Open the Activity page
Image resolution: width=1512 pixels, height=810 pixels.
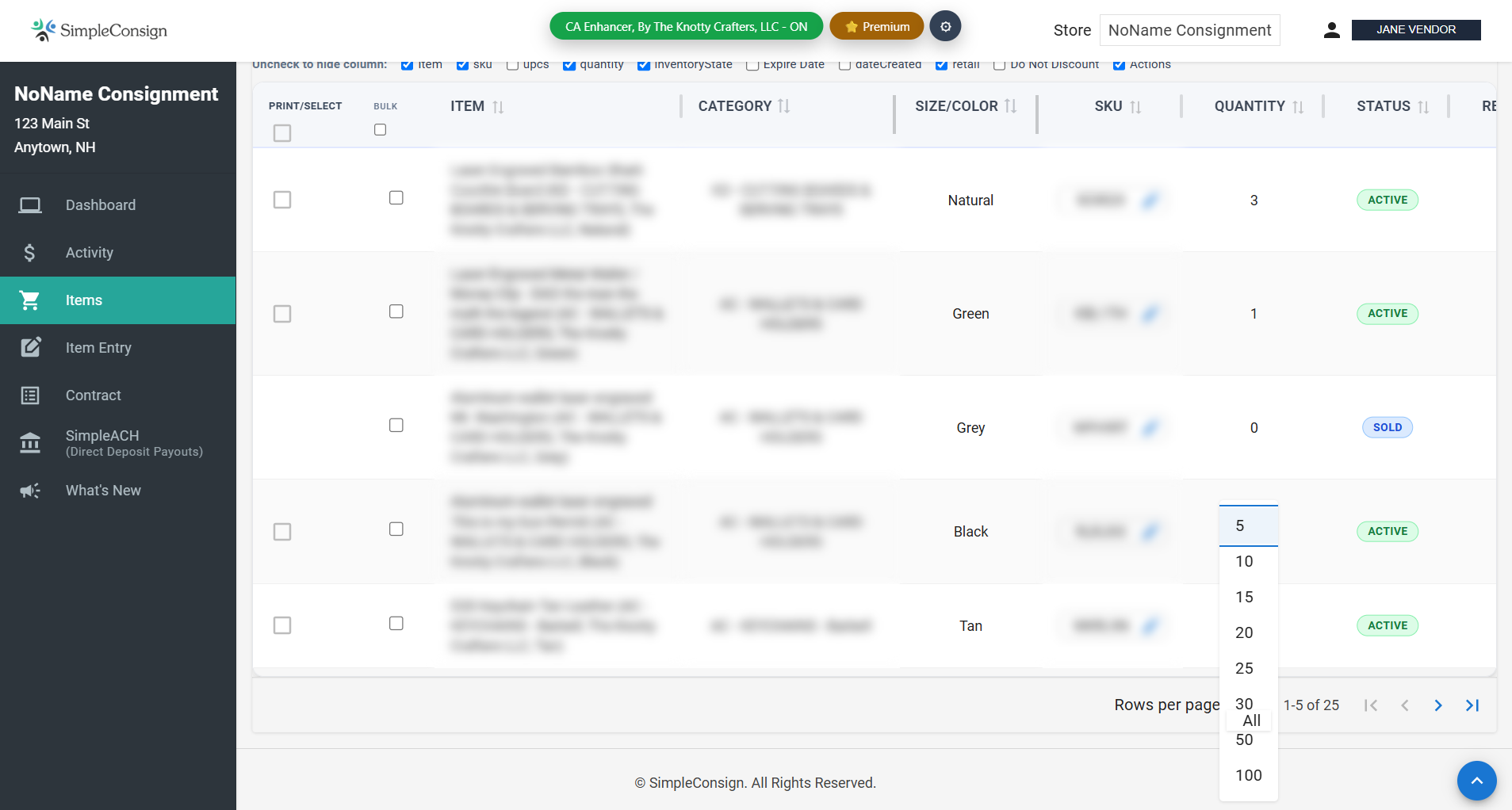117,253
